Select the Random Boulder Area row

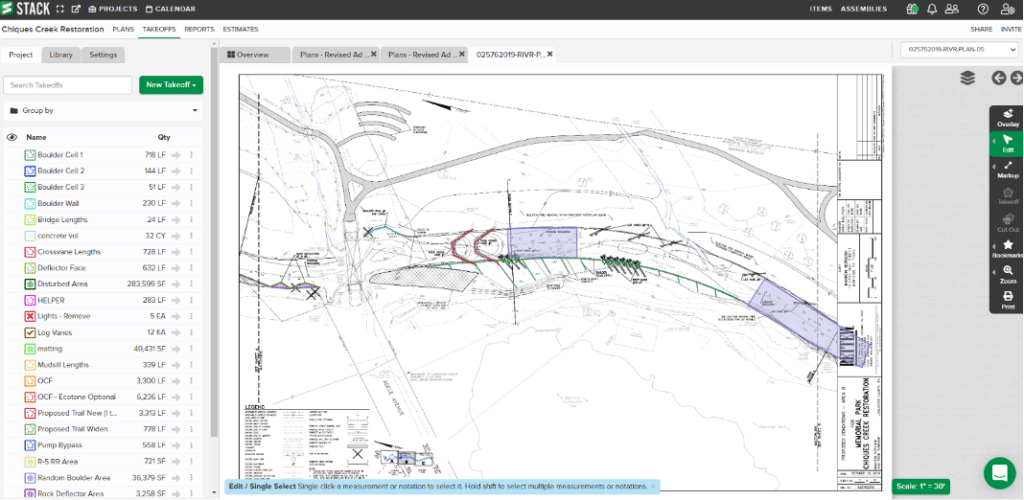[x=103, y=477]
